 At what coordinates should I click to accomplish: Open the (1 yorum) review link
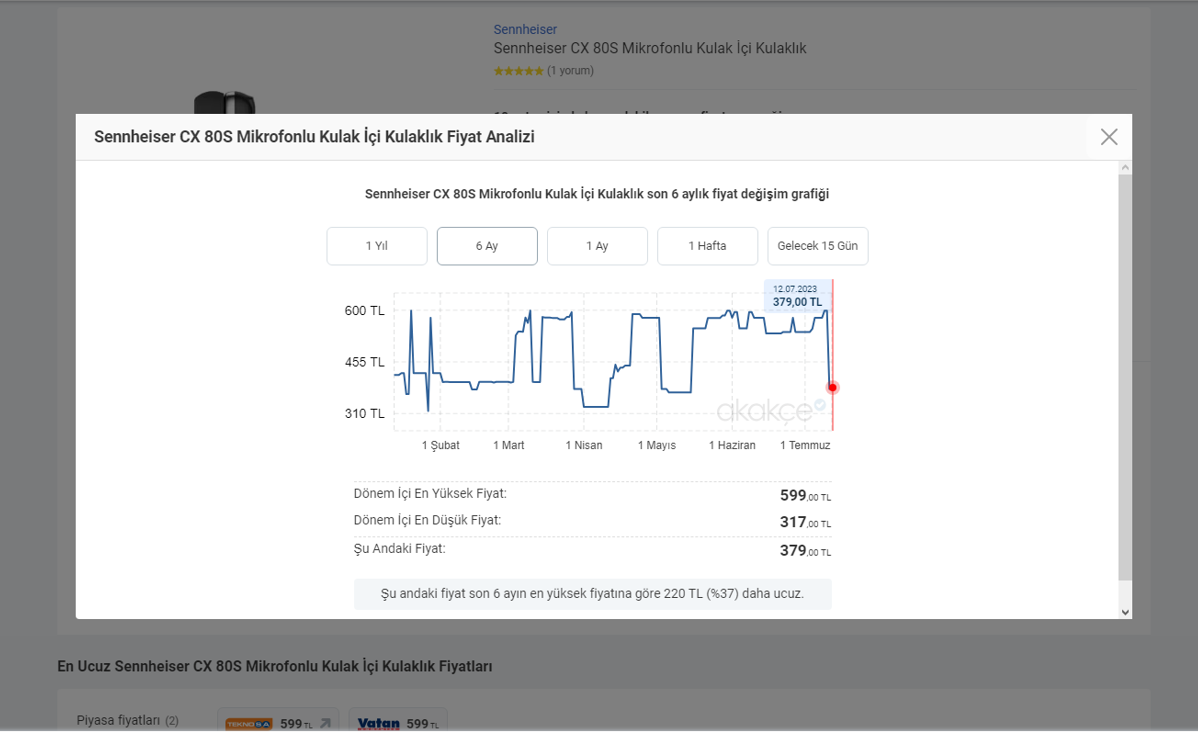point(570,71)
